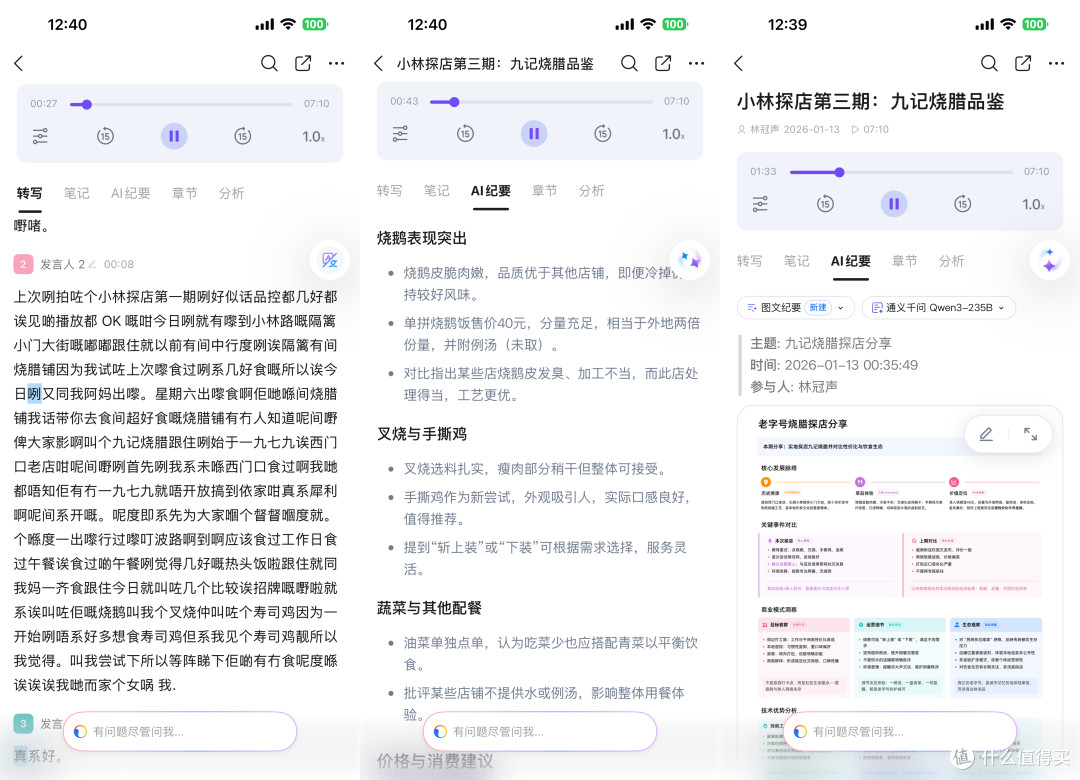Change 1.0x playback speed in left player
Viewport: 1080px width, 780px height.
coord(313,136)
